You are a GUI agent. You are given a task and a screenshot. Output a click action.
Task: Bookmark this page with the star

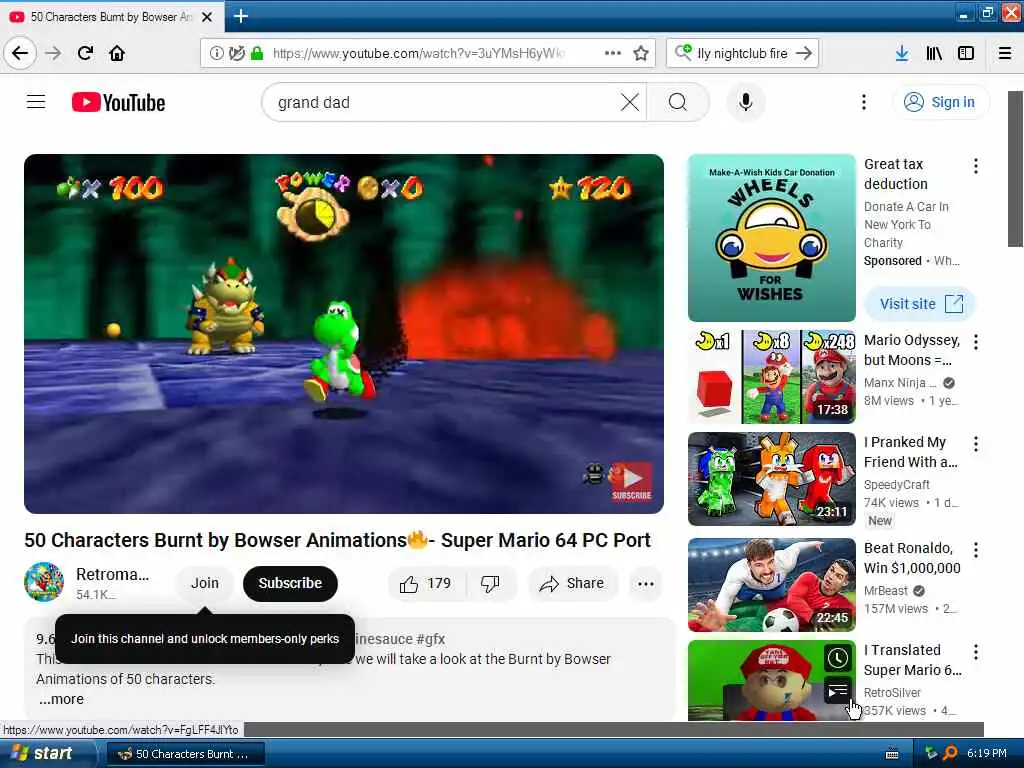(641, 53)
